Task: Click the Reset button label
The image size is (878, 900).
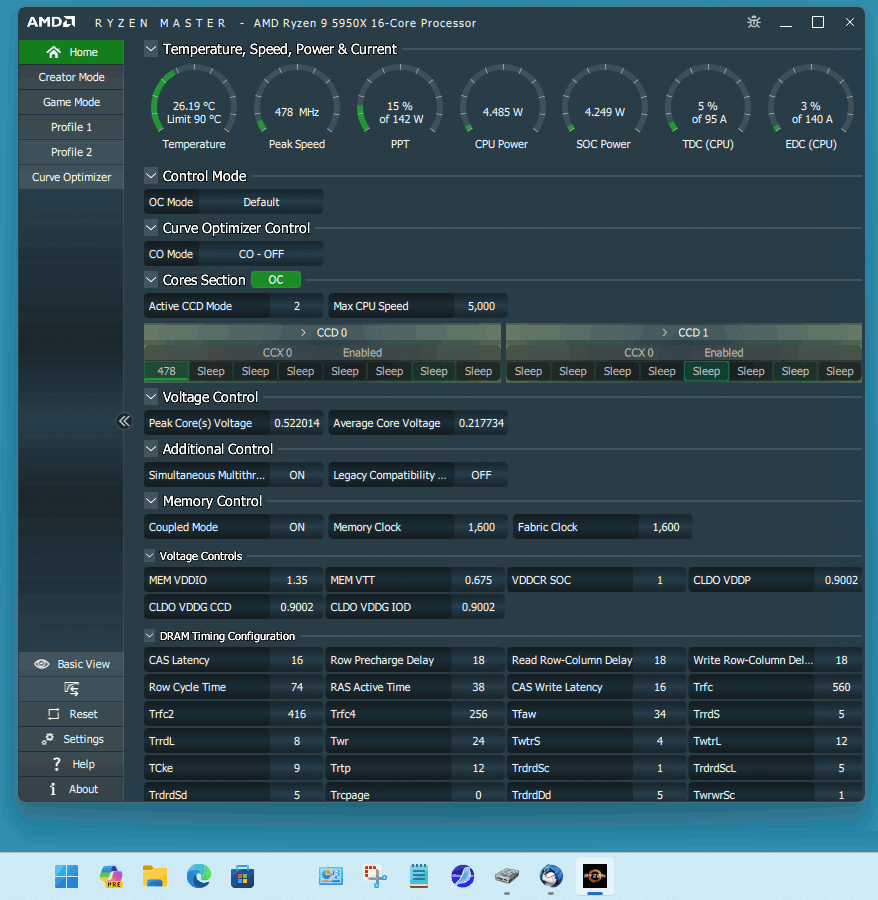Action: [x=83, y=714]
